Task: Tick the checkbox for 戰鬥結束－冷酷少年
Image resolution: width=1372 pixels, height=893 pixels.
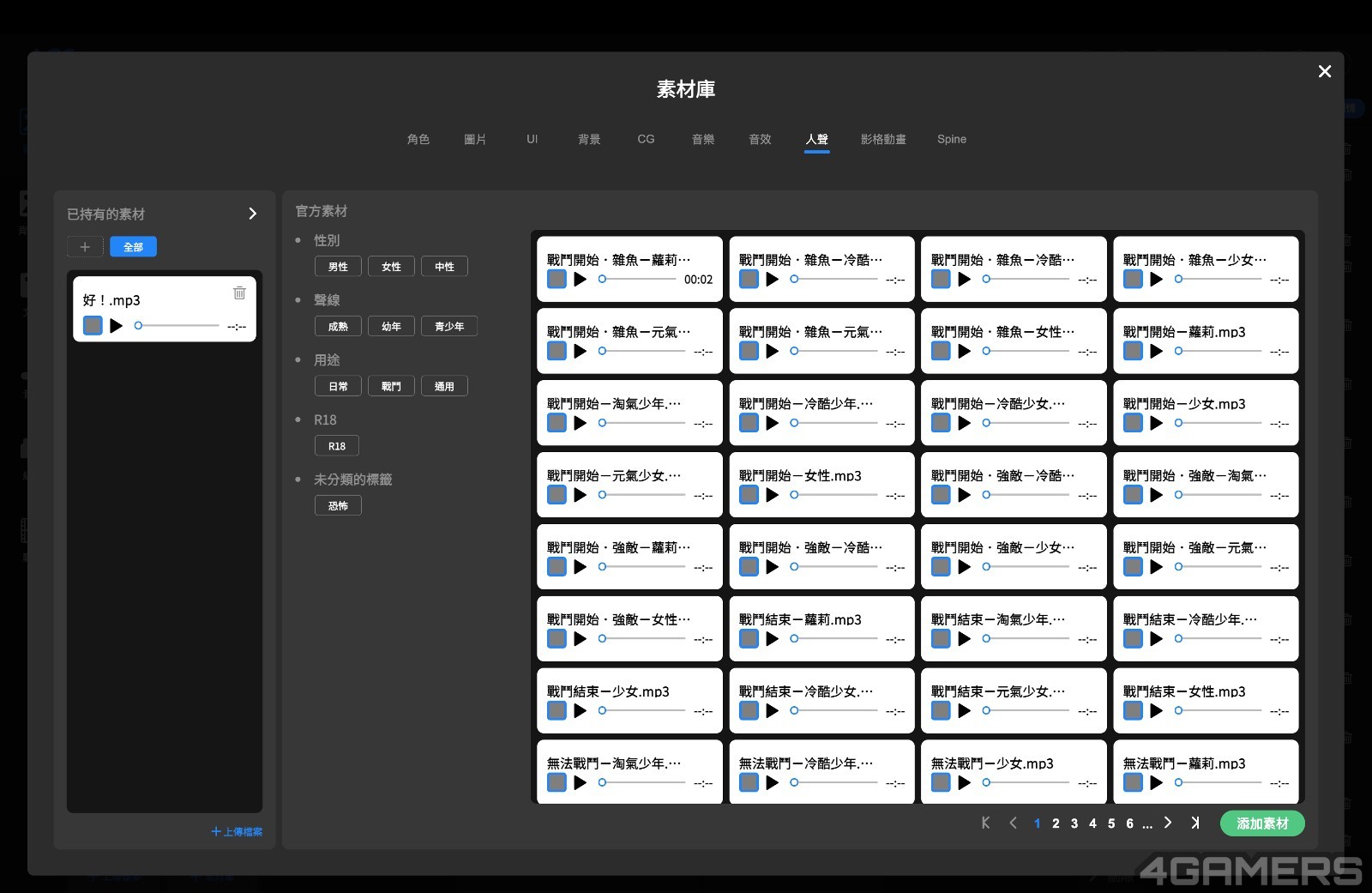Action: (1133, 639)
